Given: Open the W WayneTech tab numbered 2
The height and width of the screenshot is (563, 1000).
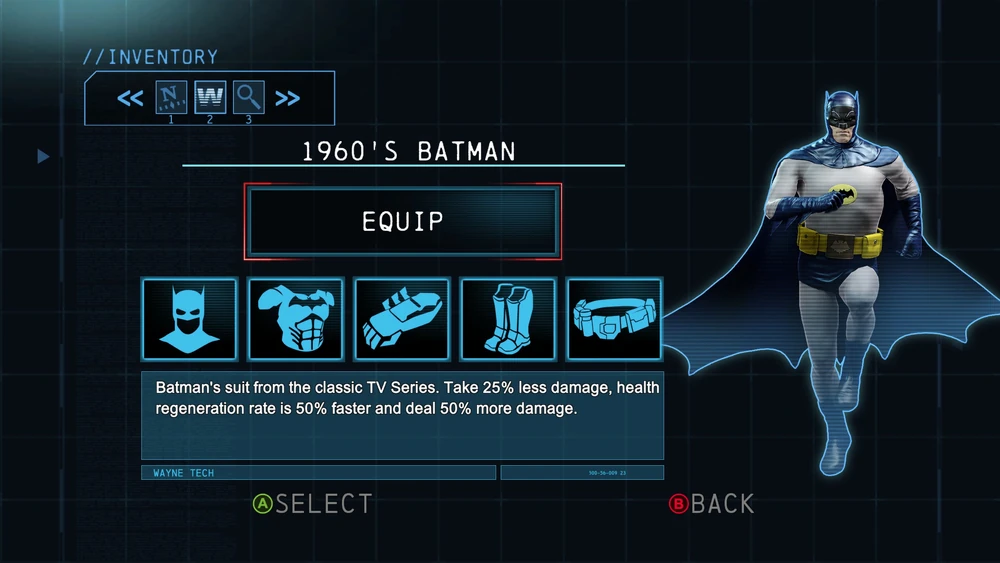Looking at the screenshot, I should (210, 97).
